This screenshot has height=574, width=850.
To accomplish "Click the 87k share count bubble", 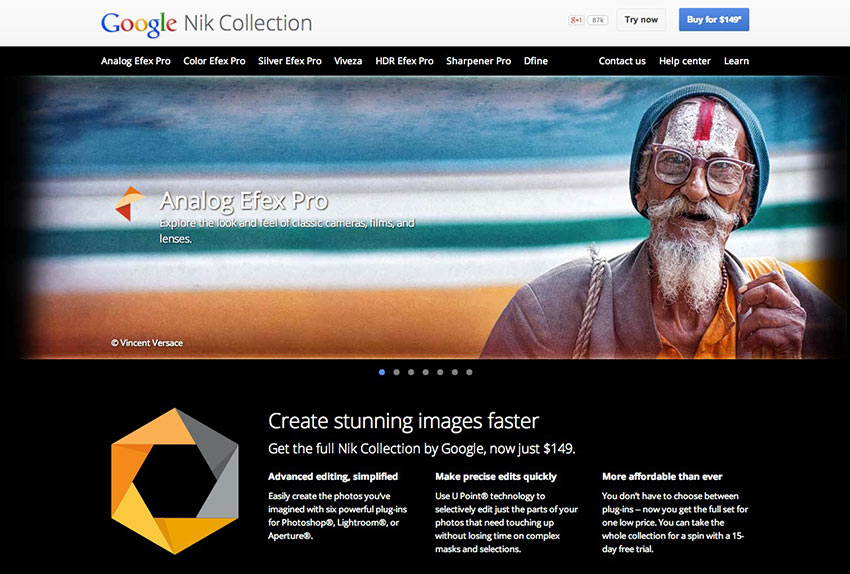I will (597, 20).
